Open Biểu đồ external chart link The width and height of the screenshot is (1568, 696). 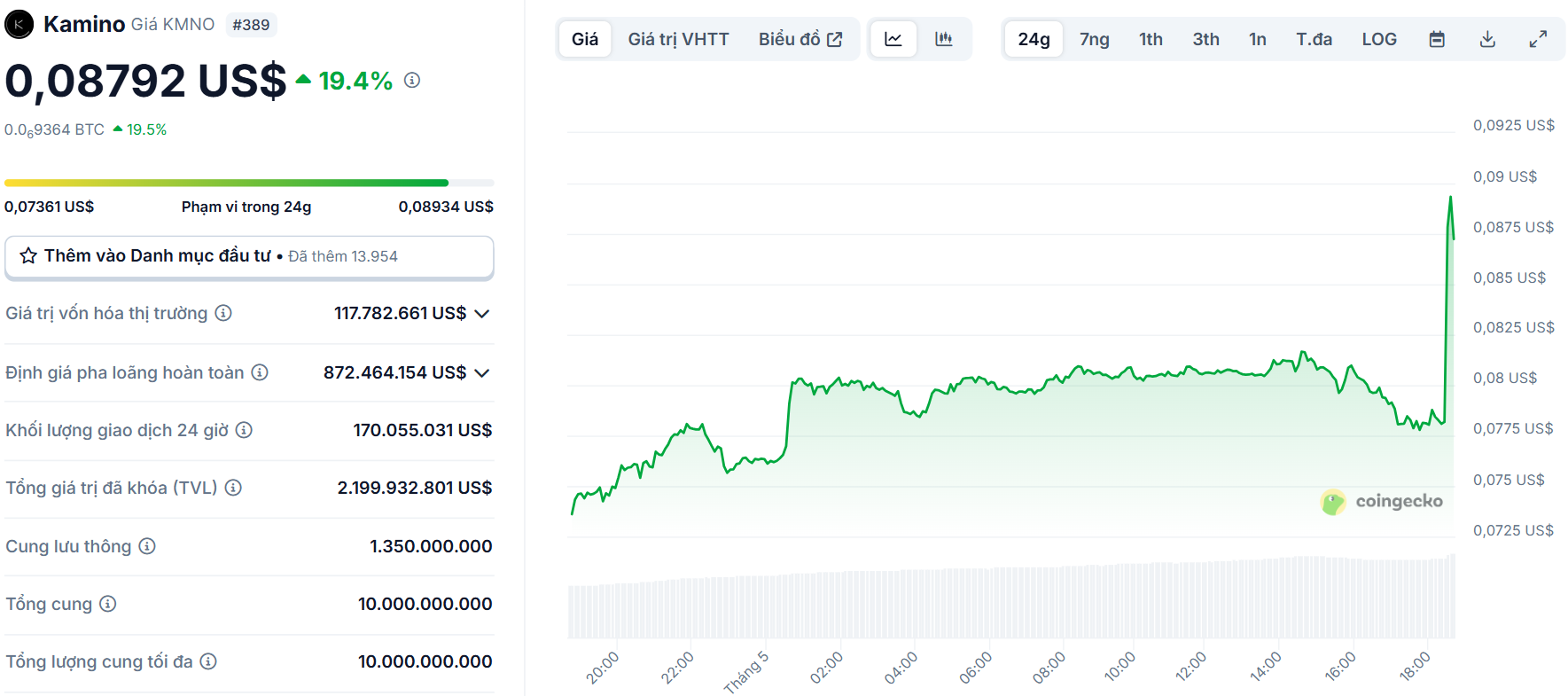click(800, 39)
